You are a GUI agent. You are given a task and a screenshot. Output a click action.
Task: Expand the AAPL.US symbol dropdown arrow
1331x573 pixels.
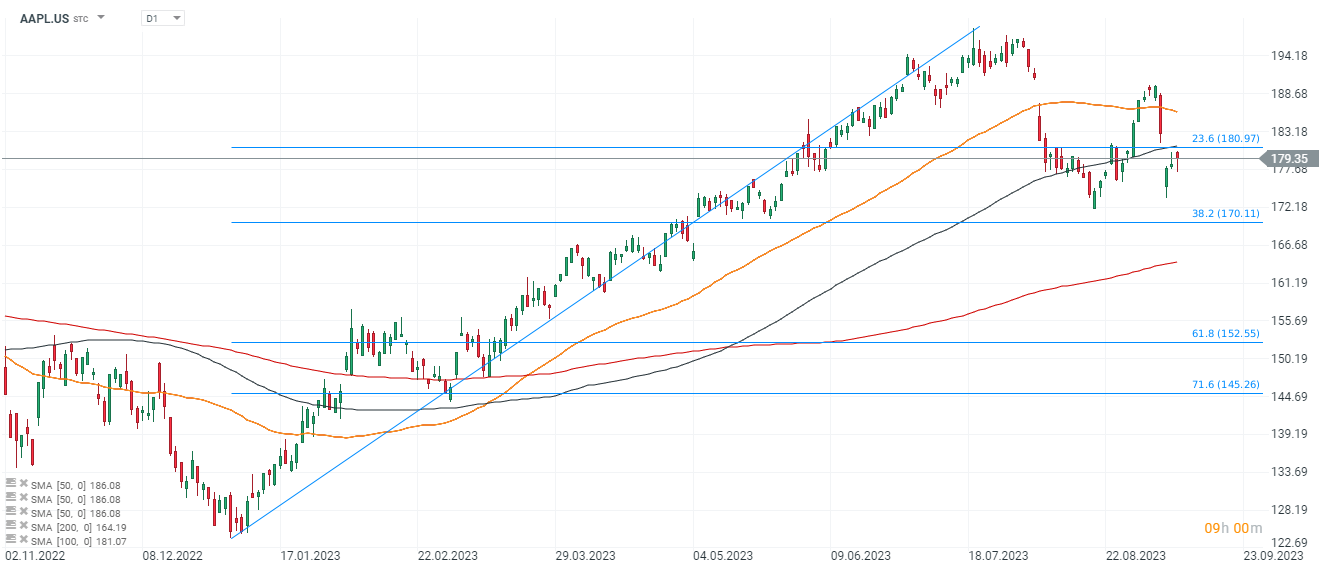pos(101,18)
